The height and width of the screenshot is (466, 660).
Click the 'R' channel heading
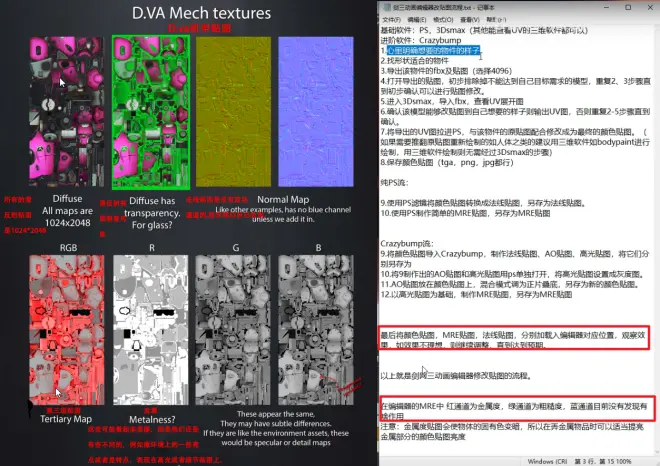coord(152,248)
